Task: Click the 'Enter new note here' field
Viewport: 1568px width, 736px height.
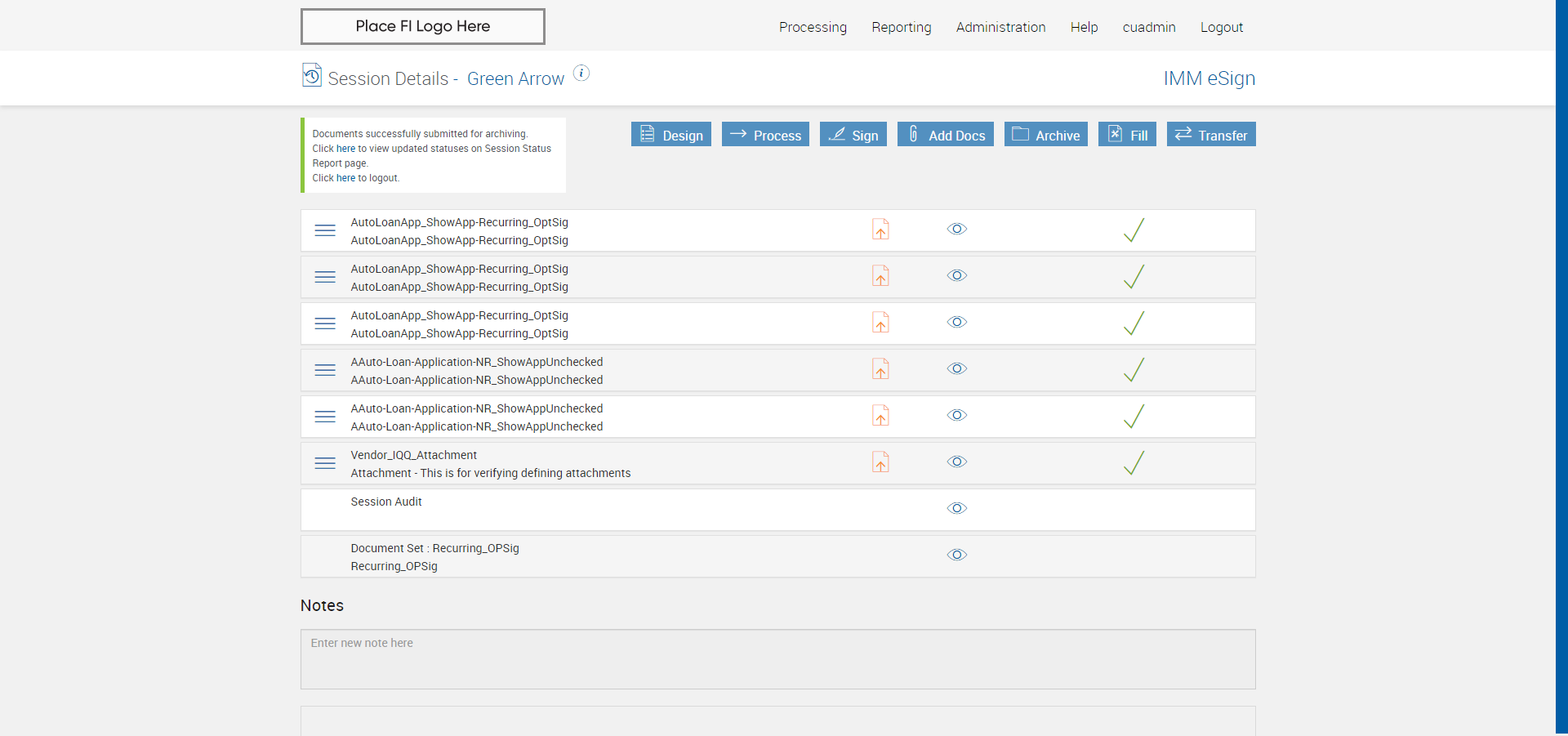Action: click(x=777, y=658)
